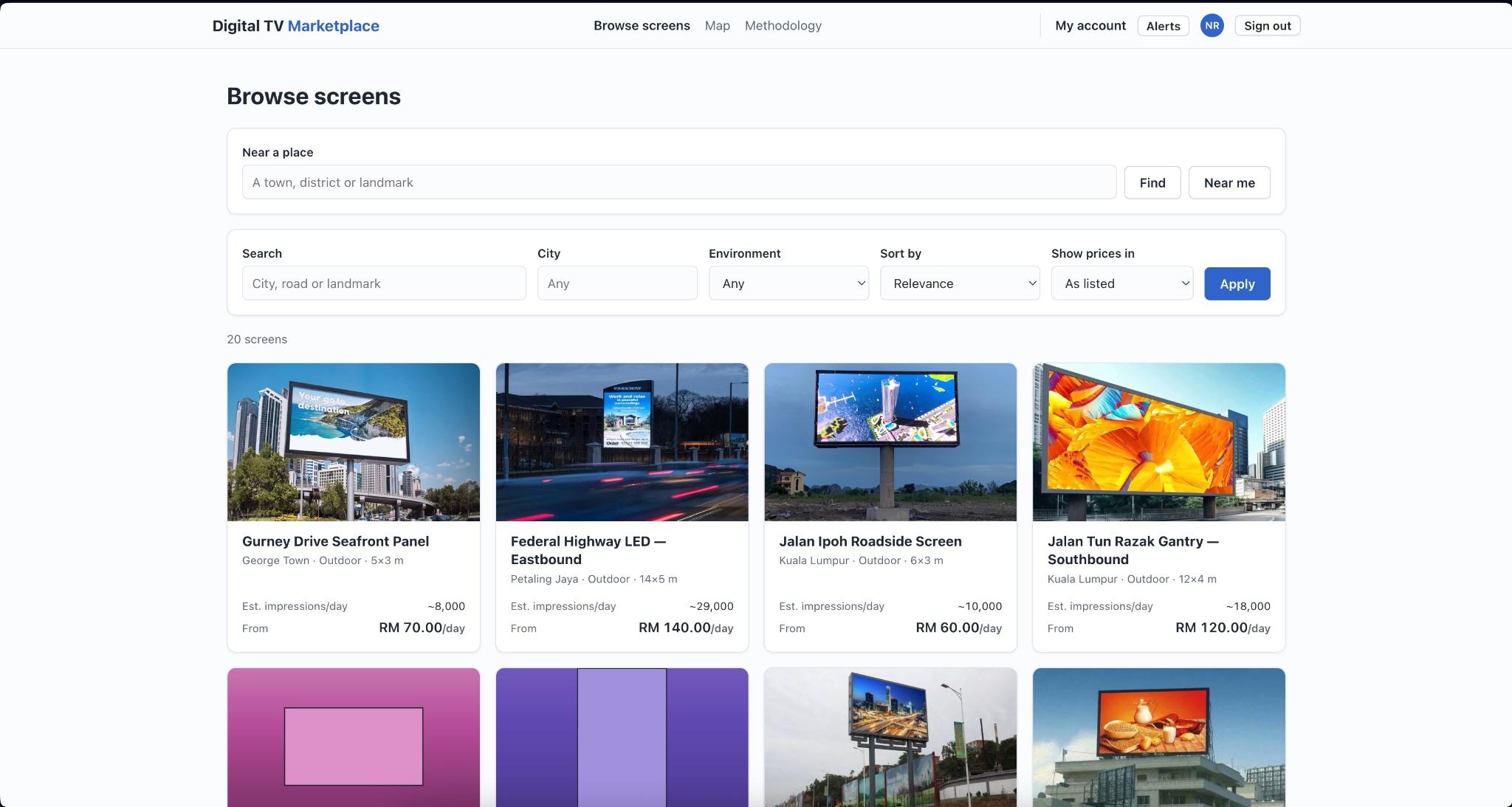Click the City filter input

[617, 284]
